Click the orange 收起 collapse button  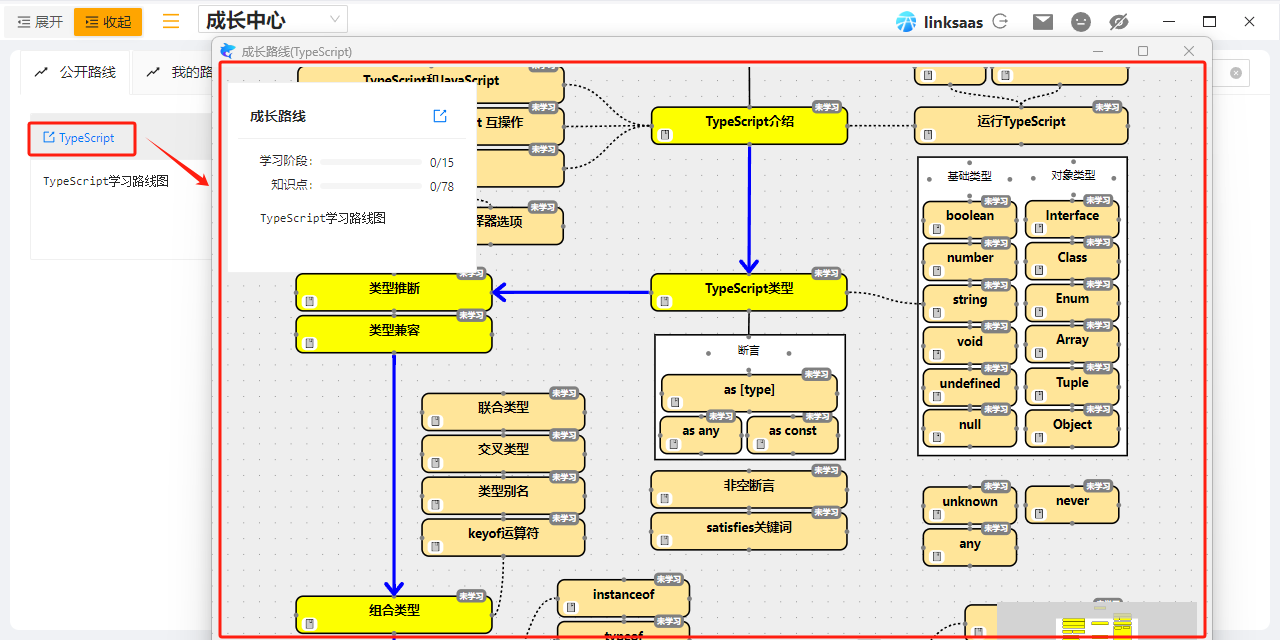(x=108, y=22)
